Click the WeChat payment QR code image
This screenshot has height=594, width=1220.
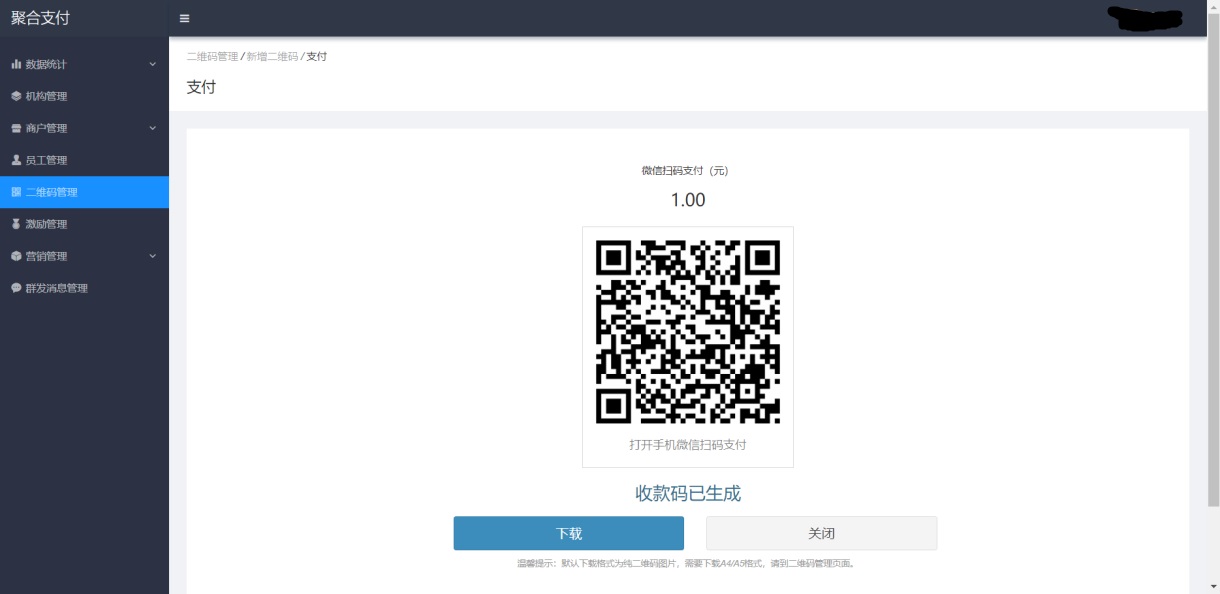coord(688,331)
